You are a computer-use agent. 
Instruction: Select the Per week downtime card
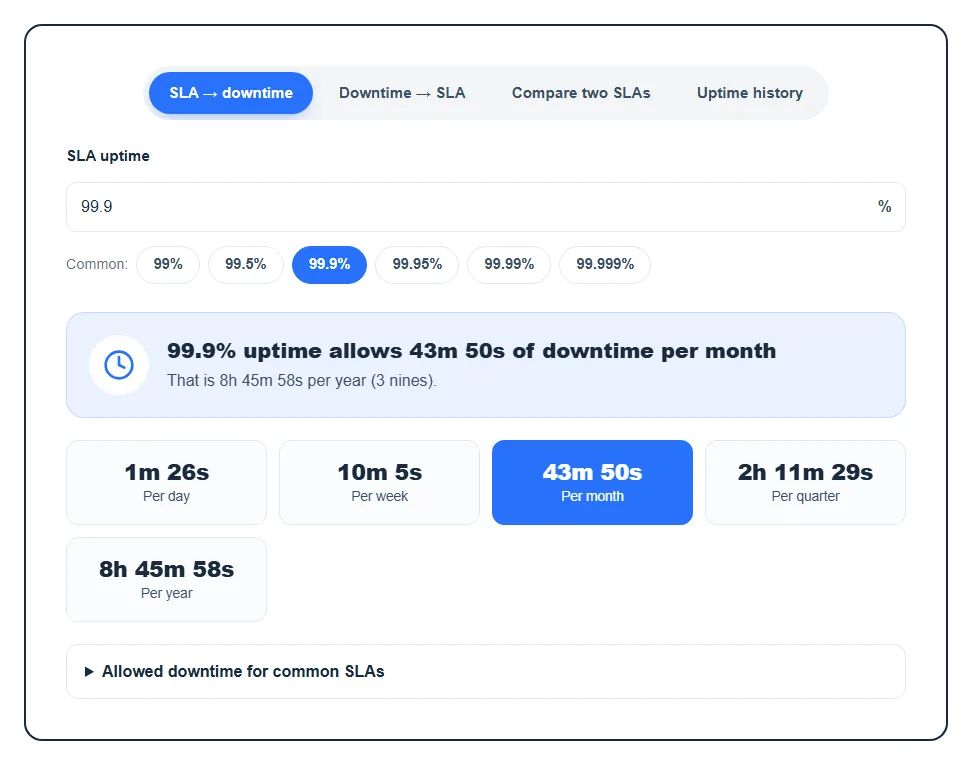[379, 483]
